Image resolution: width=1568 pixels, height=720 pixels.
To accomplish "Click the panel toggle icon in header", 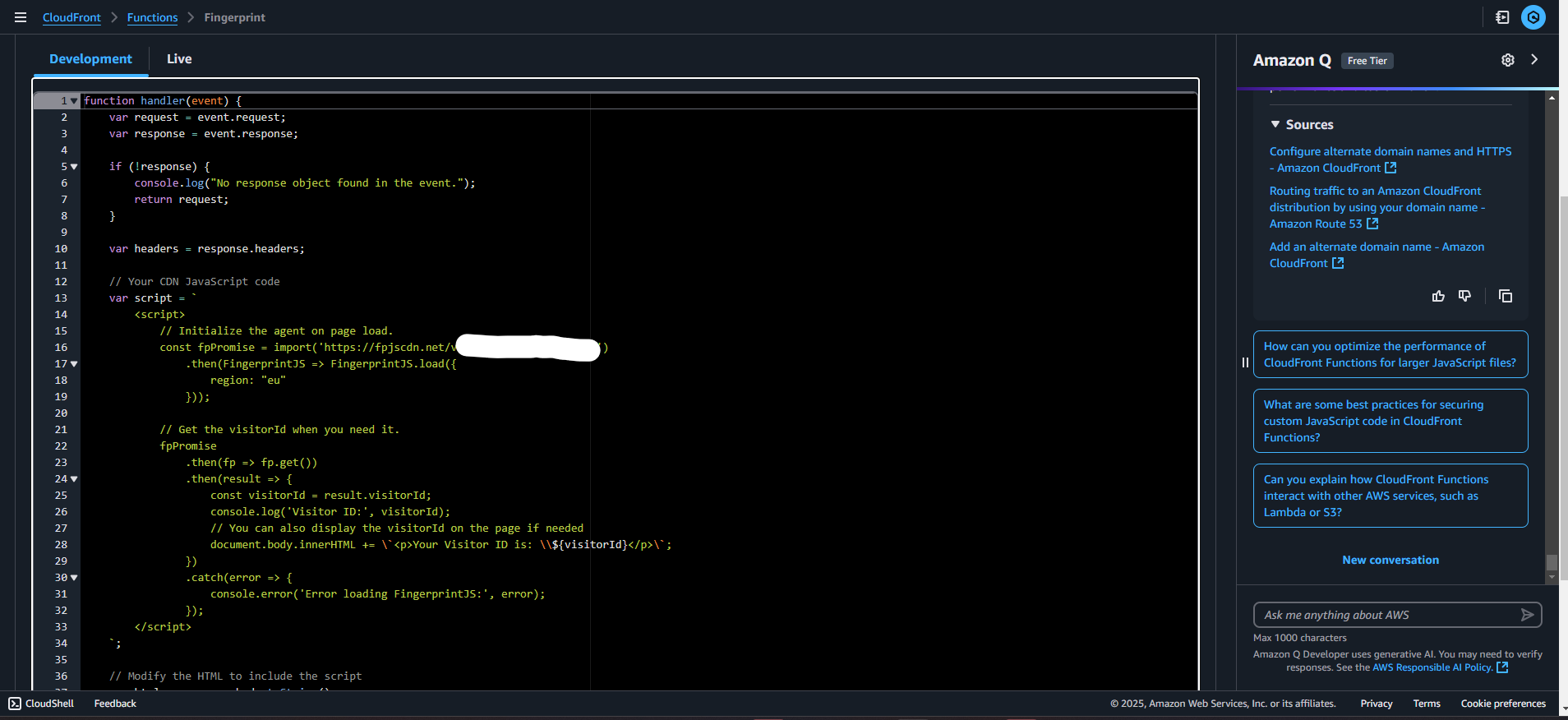I will [x=1502, y=17].
